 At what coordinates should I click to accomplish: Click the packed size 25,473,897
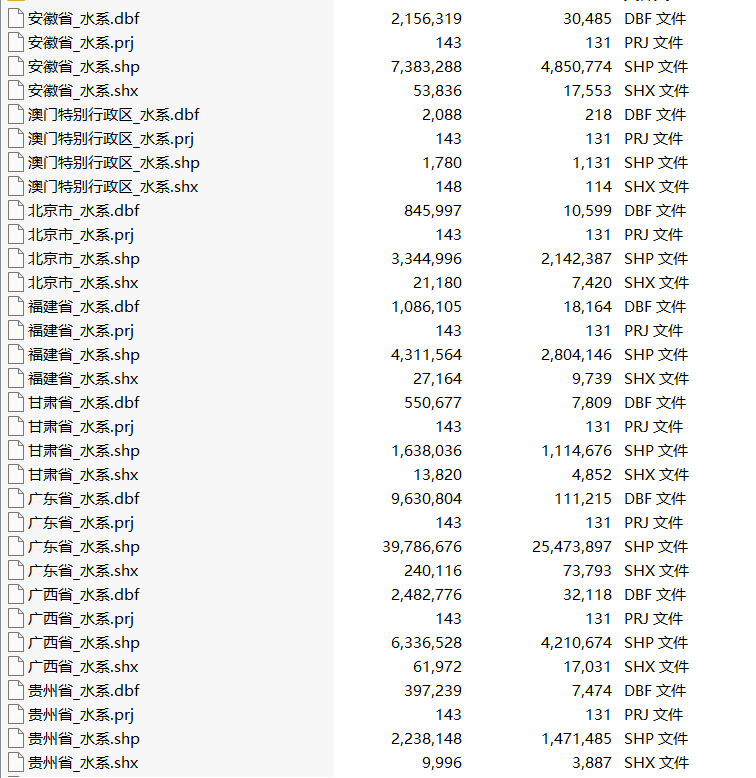tap(571, 546)
